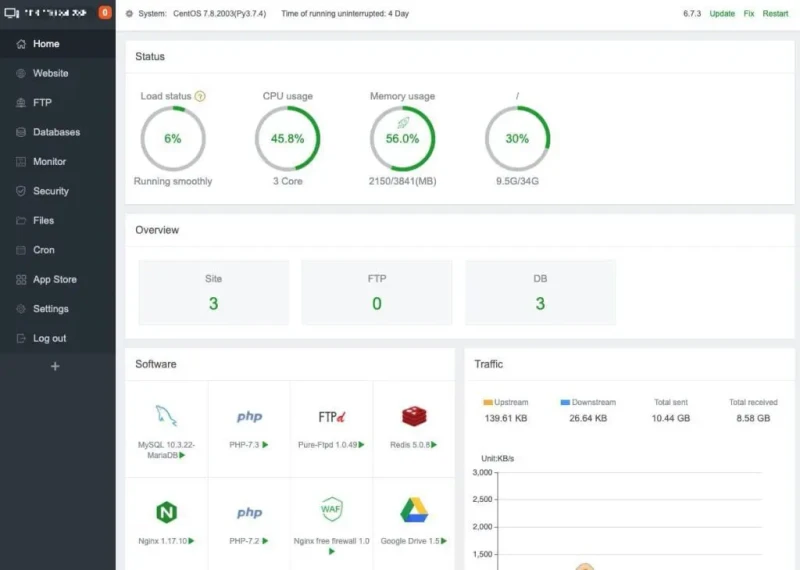Screen dimensions: 800x570
Task: Go to the Website section
Action: pyautogui.click(x=58, y=73)
